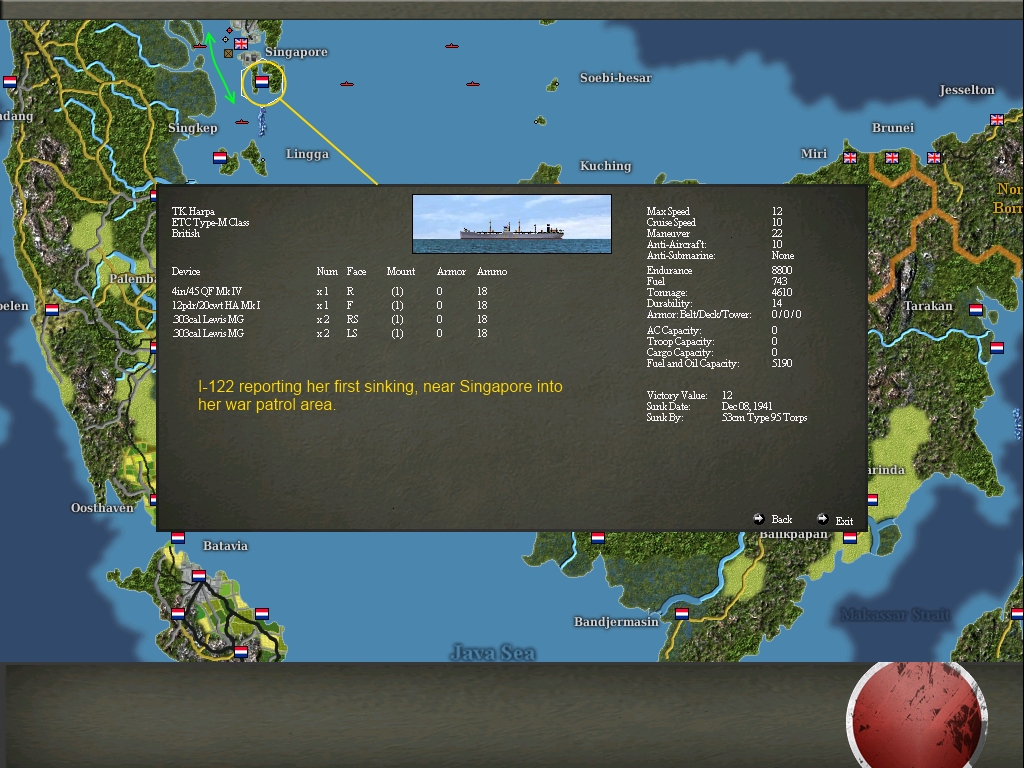Click Dutch flag above Batavia label
Image resolution: width=1024 pixels, height=768 pixels.
(178, 537)
